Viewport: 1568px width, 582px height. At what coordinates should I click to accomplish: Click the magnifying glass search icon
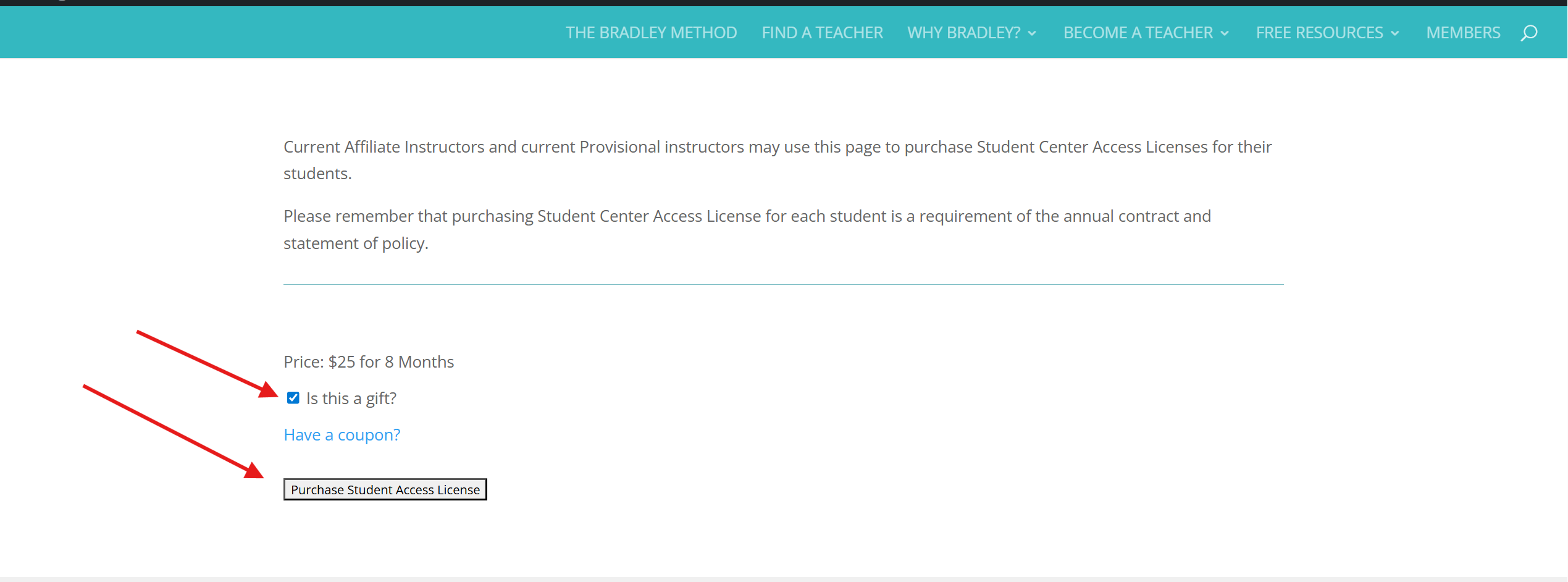click(1530, 32)
